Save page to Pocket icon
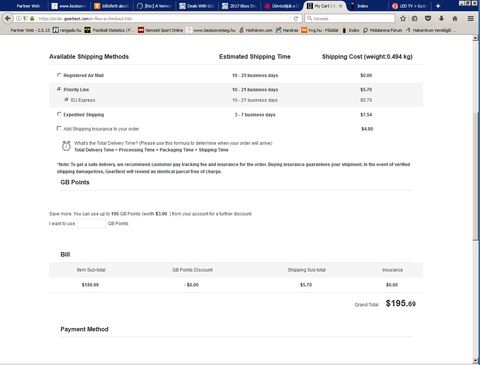The height and width of the screenshot is (365, 480). coord(428,19)
